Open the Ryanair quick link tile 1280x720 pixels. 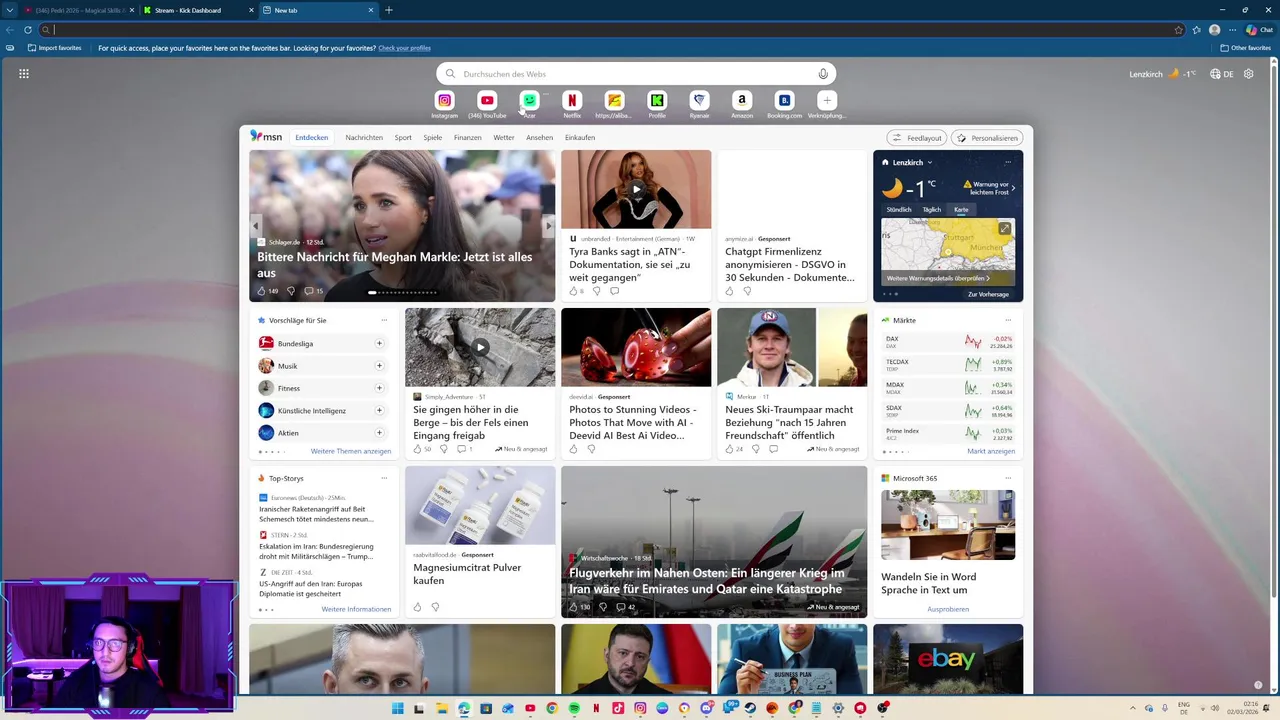699,100
